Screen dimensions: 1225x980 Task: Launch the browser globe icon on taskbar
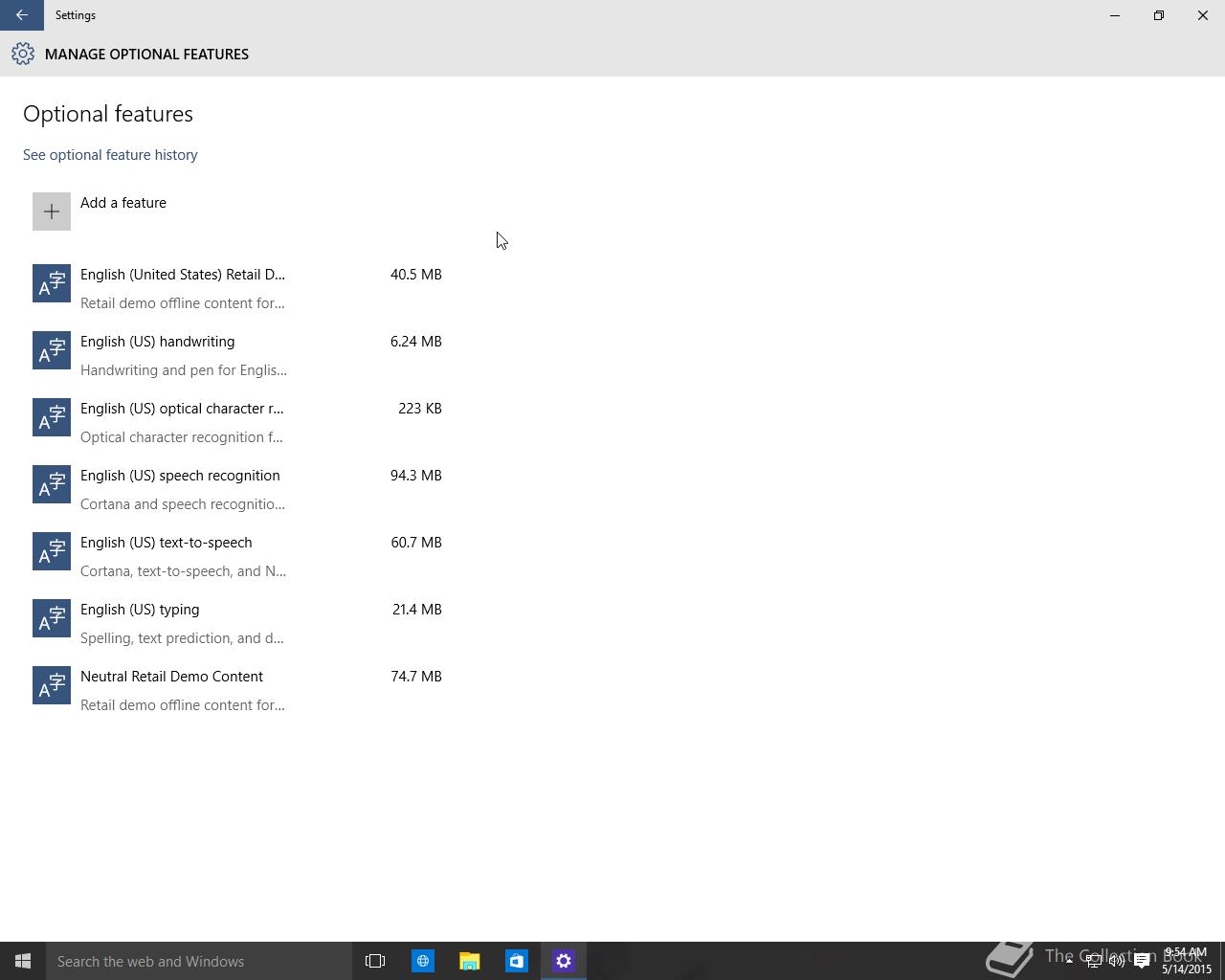[422, 961]
